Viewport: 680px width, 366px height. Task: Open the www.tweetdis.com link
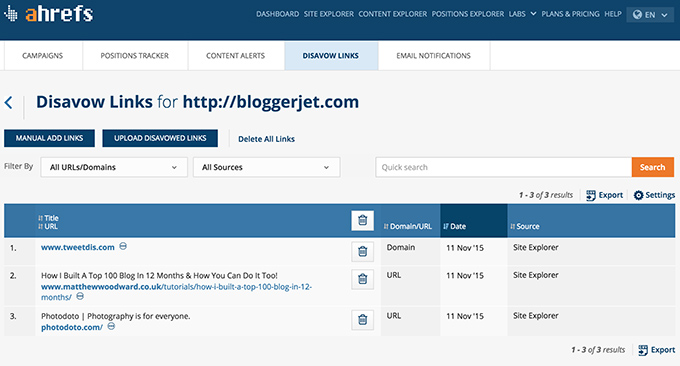[78, 247]
